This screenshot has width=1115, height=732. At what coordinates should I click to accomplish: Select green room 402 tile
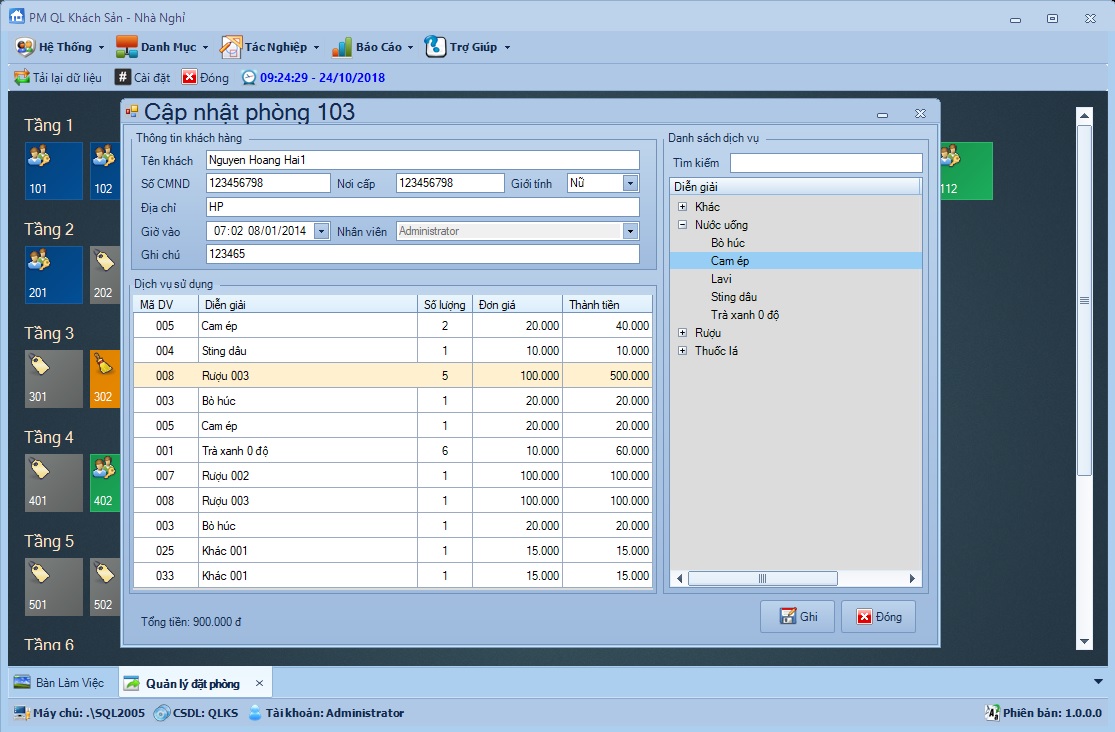(105, 481)
